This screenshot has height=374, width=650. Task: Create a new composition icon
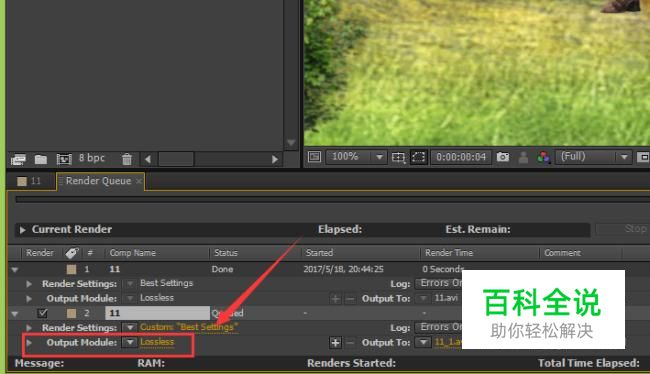(x=64, y=159)
